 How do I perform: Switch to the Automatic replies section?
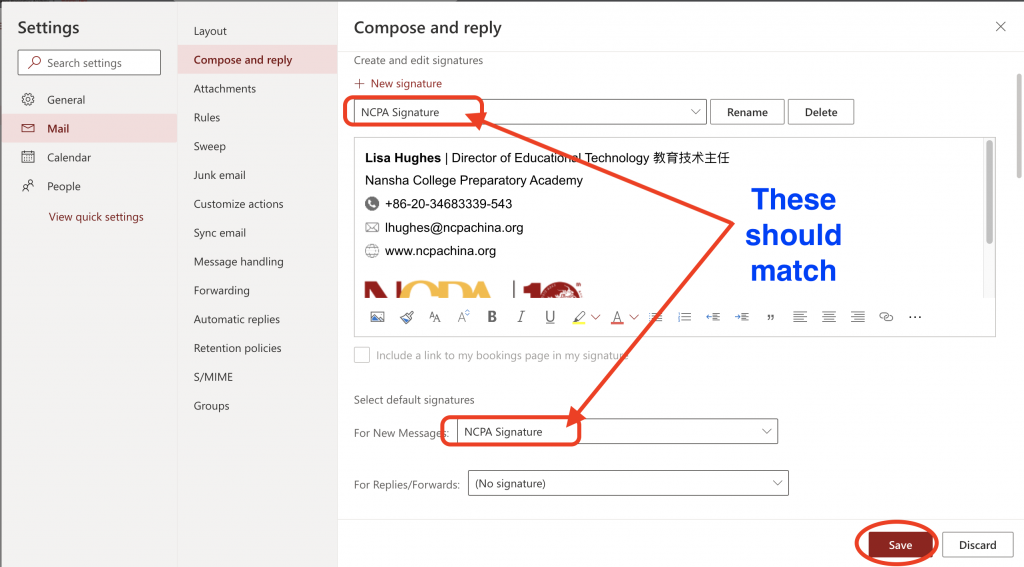[x=237, y=319]
